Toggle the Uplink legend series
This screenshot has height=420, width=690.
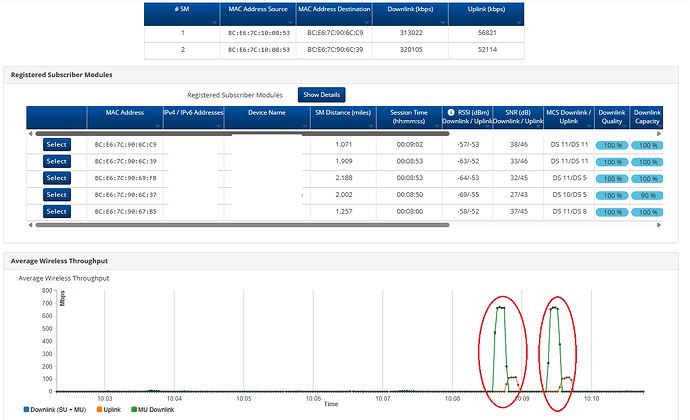[106, 411]
